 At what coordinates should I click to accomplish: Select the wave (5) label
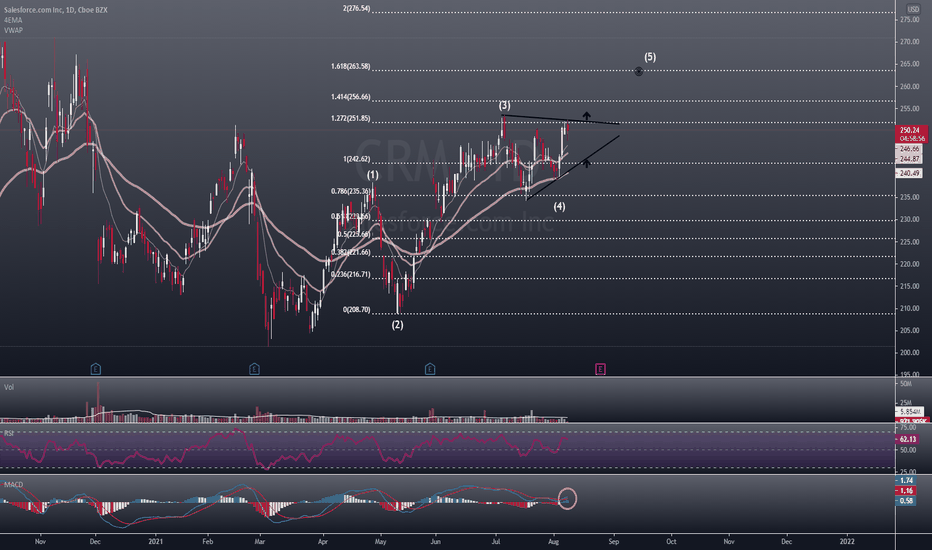coord(650,57)
